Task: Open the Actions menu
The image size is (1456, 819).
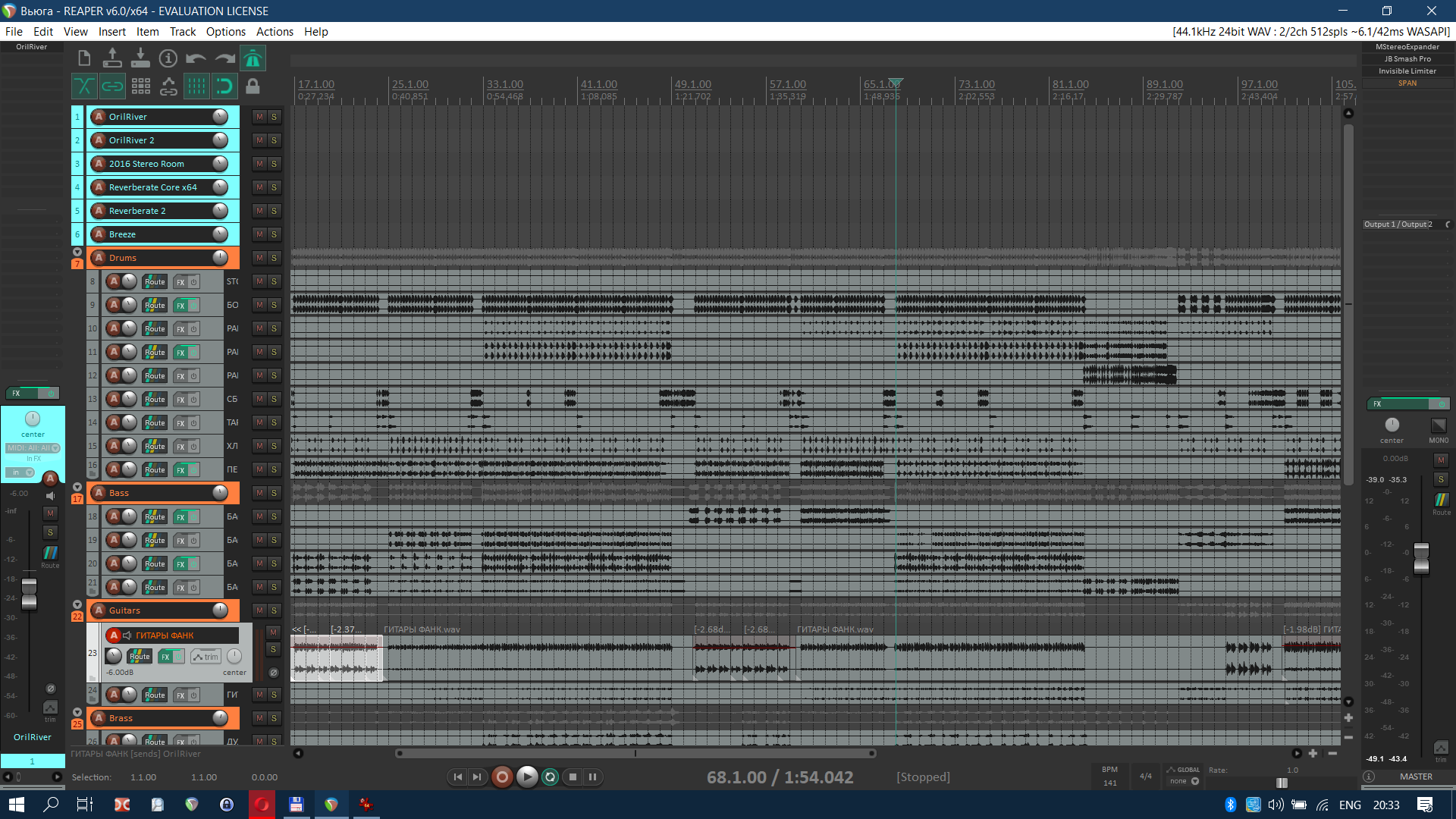Action: (275, 32)
